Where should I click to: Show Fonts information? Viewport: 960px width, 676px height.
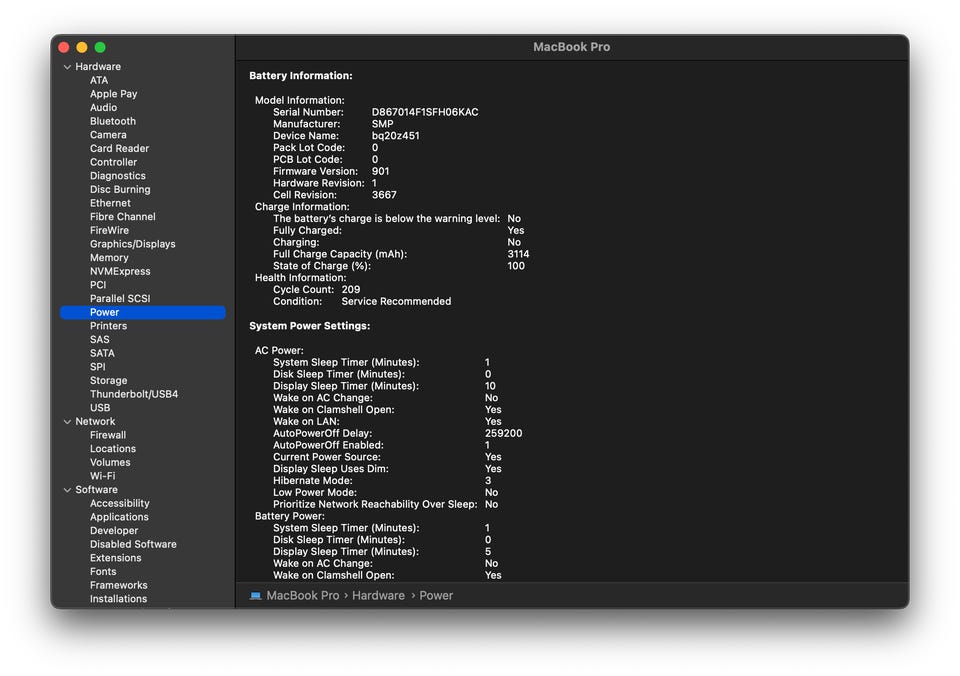[103, 571]
